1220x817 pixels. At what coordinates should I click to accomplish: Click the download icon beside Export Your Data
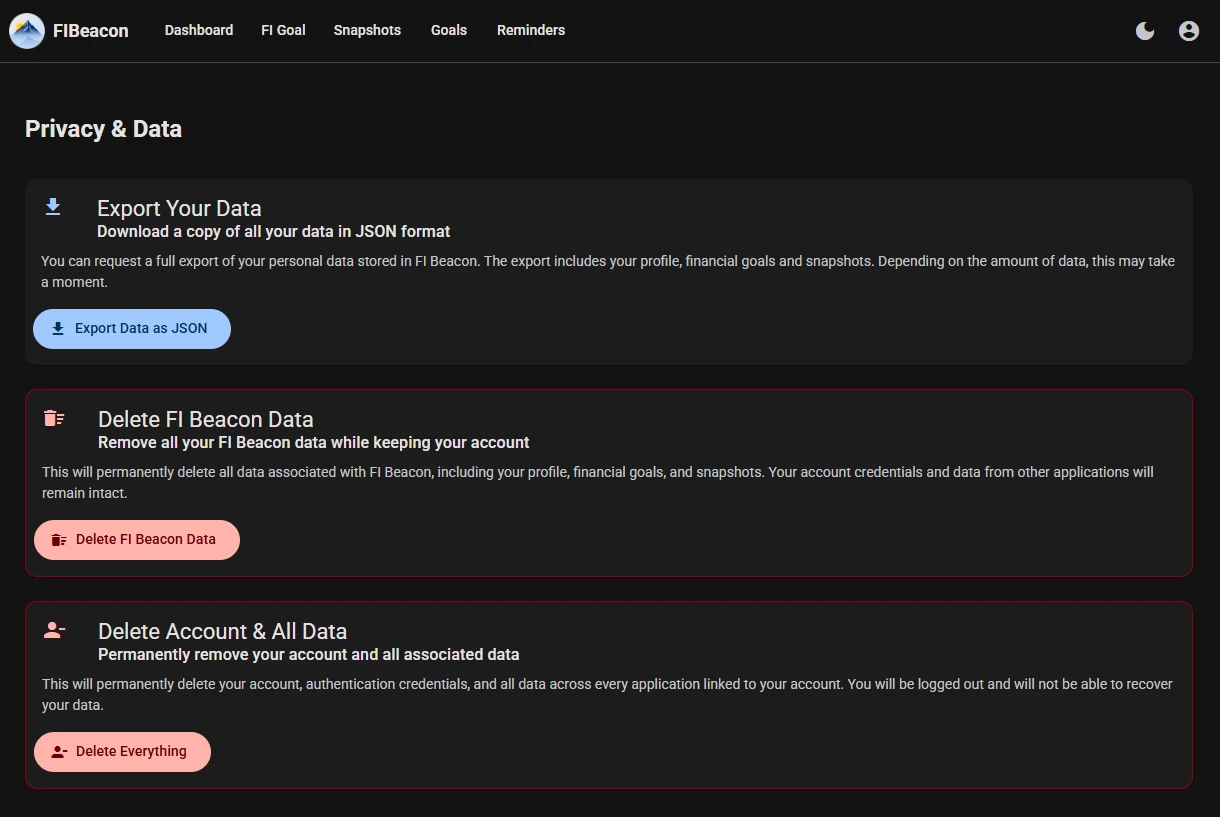point(52,206)
